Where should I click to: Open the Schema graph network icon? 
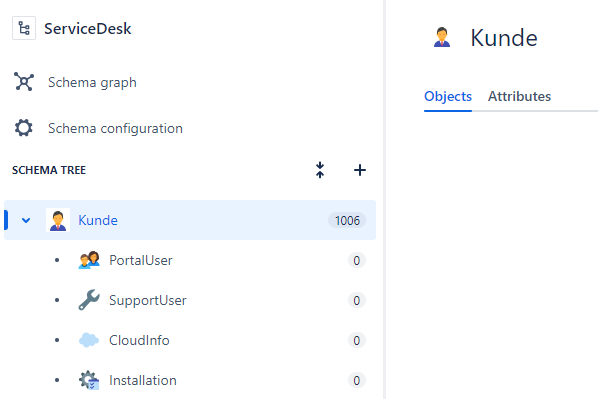[x=24, y=82]
